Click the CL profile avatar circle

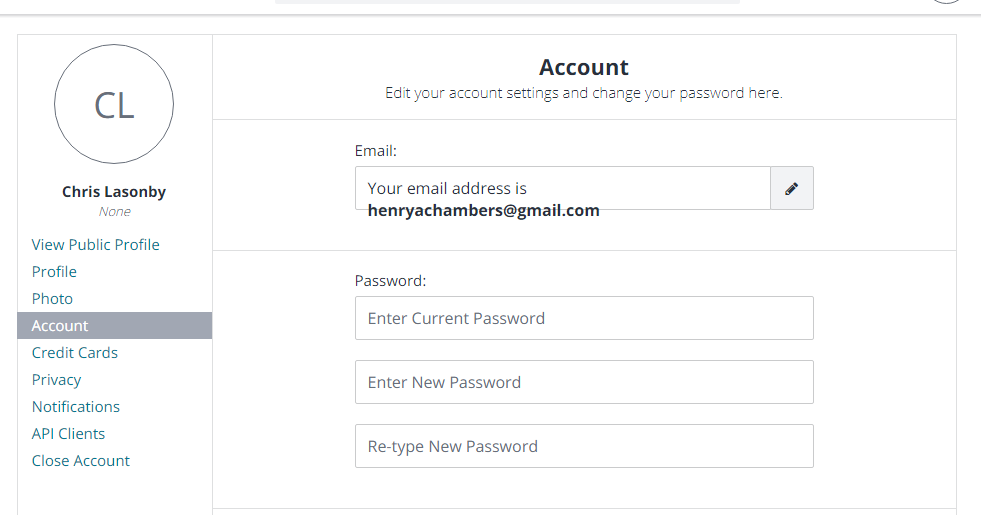pyautogui.click(x=114, y=105)
